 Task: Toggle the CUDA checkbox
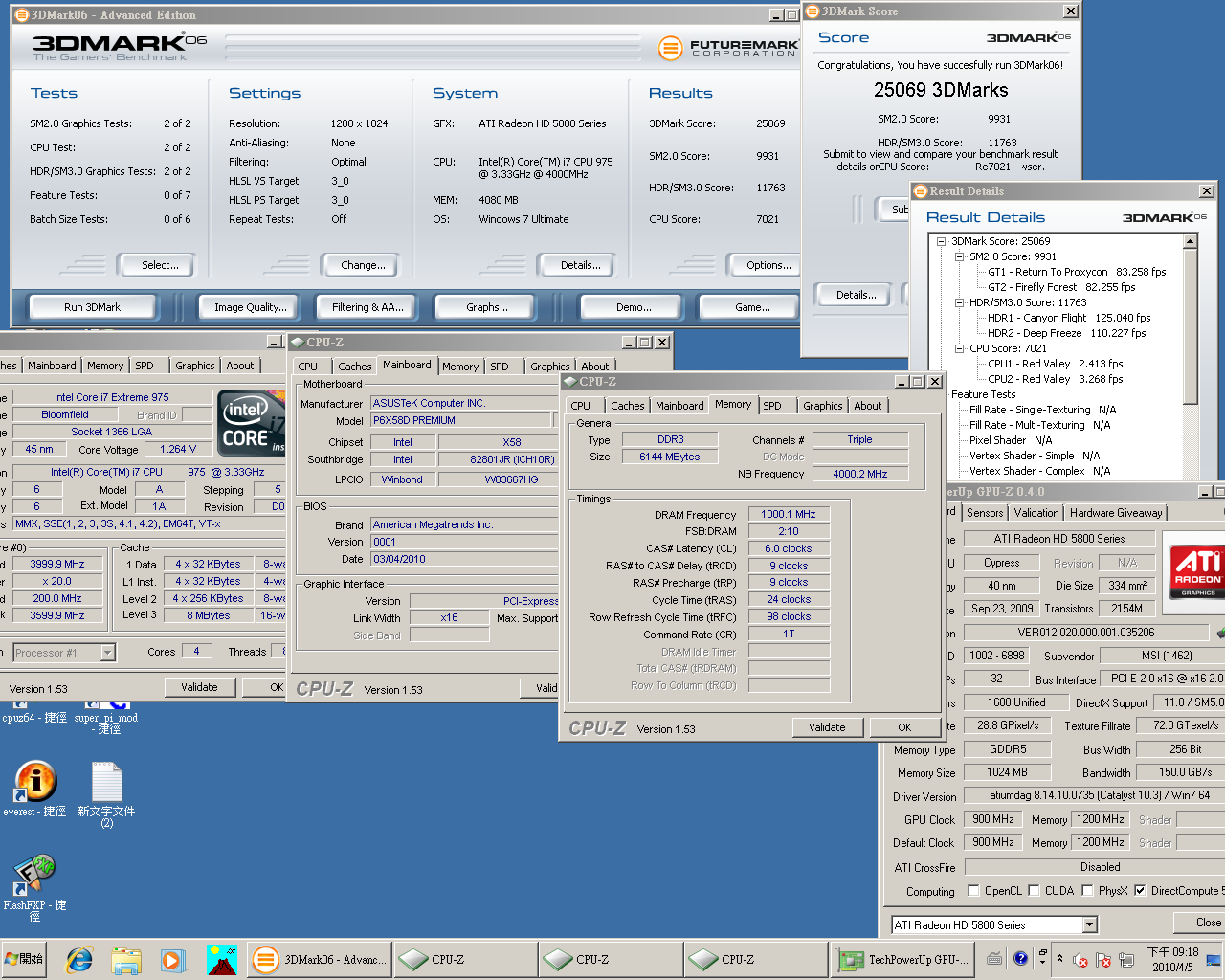[1034, 891]
